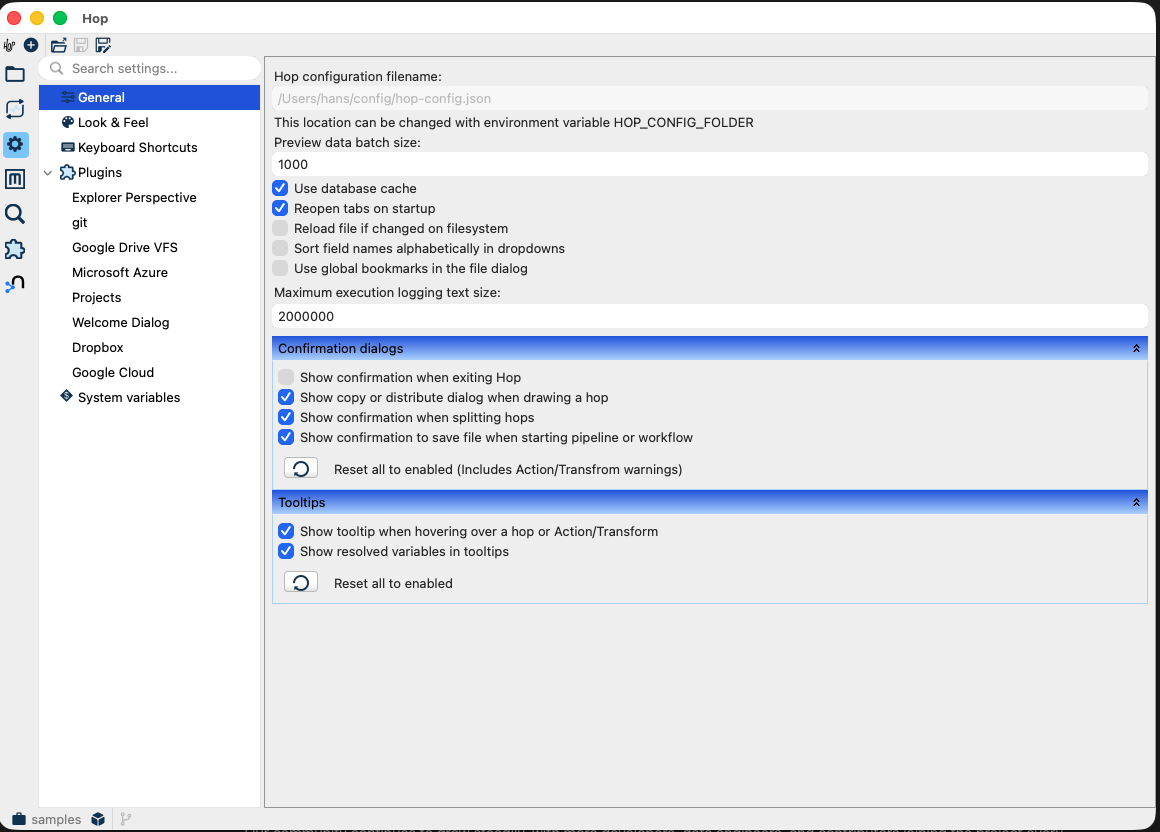Open the Search perspective magnifier icon

pos(15,214)
